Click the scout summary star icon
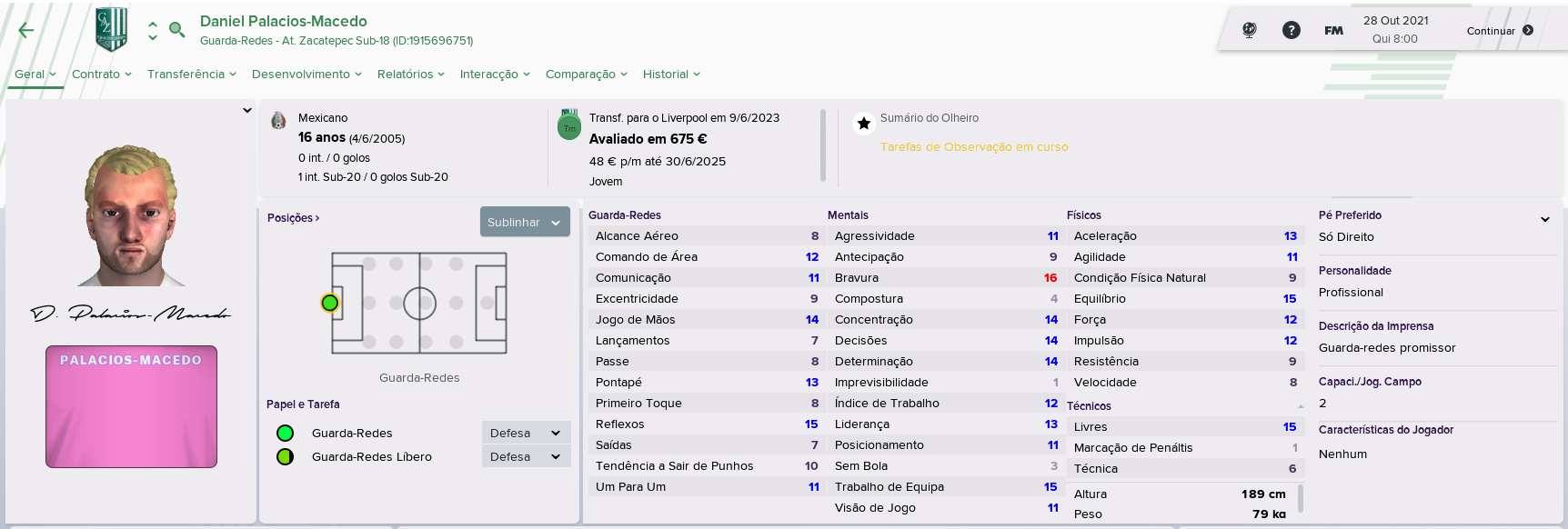Screen dimensions: 1568x529 point(864,123)
